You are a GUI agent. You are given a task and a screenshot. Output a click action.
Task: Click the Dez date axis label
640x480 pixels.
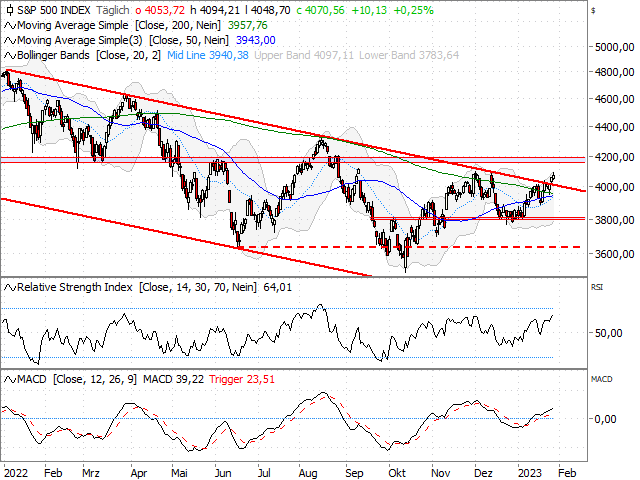tap(483, 473)
